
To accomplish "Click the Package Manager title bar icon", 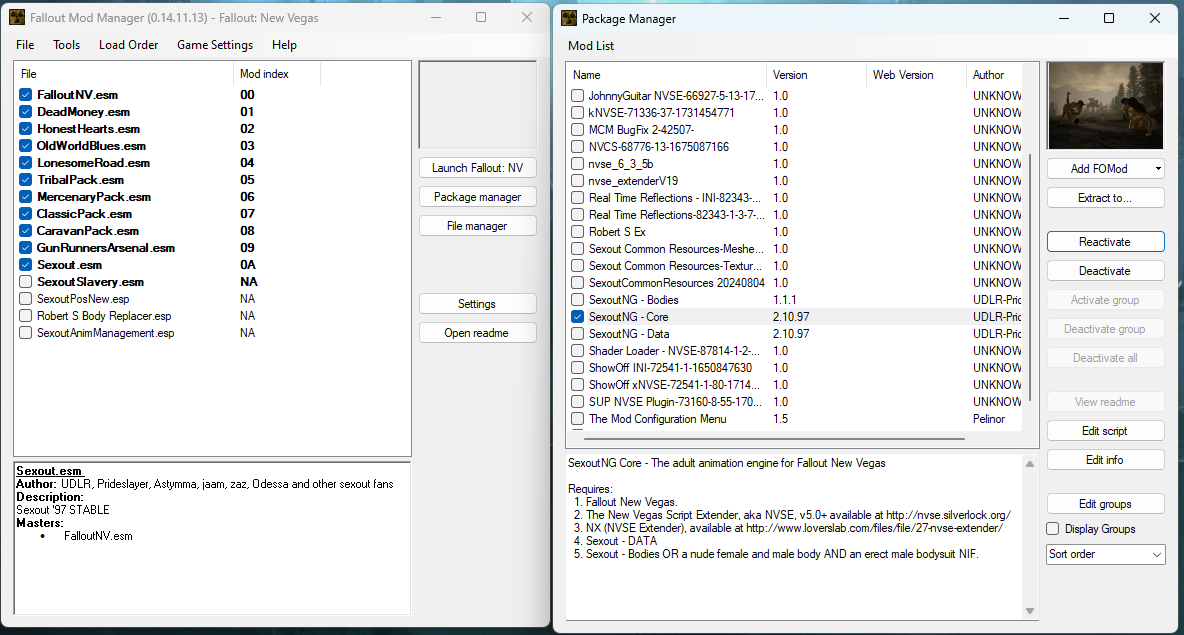I will 569,18.
